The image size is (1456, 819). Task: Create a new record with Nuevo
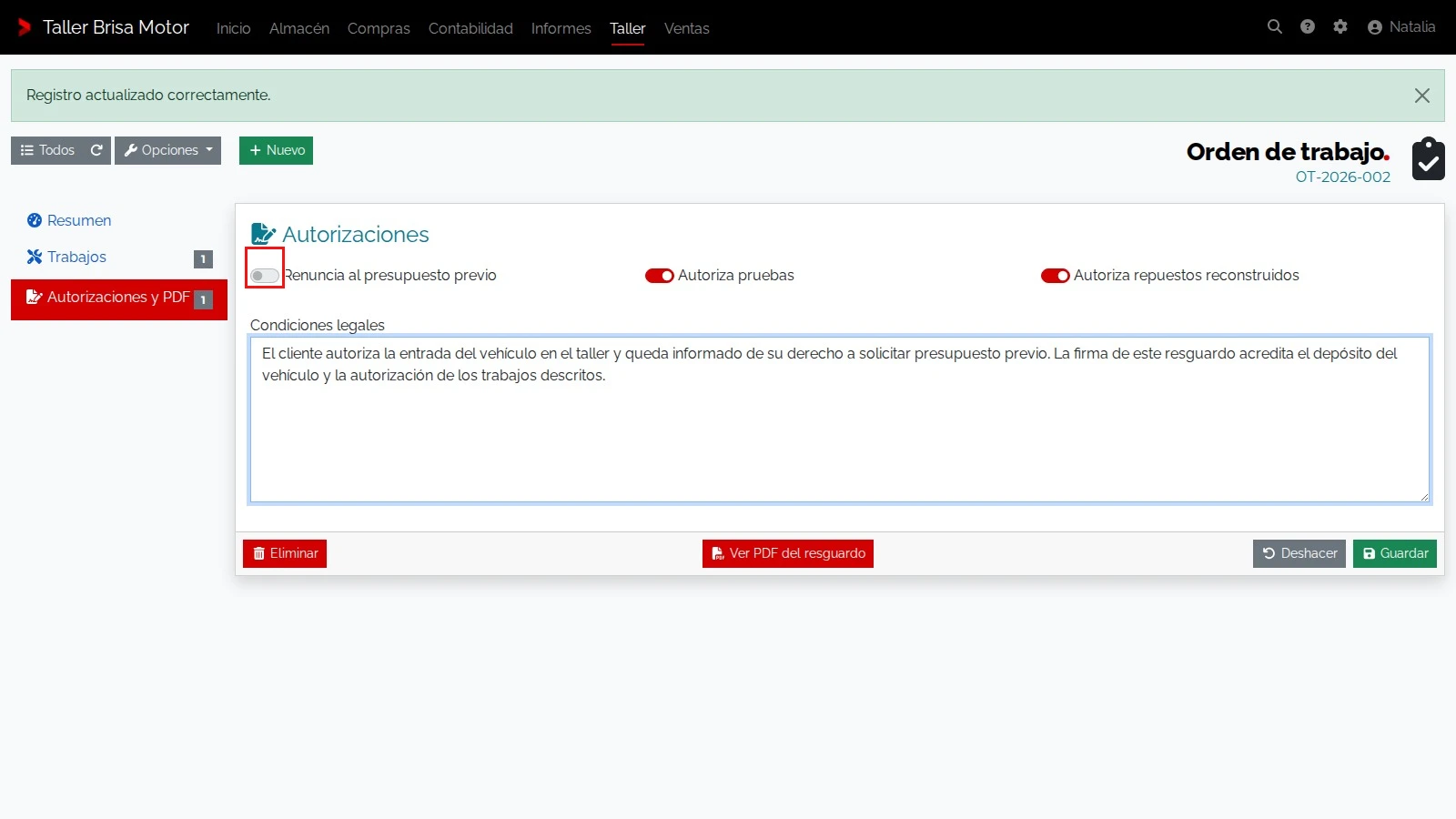tap(277, 150)
